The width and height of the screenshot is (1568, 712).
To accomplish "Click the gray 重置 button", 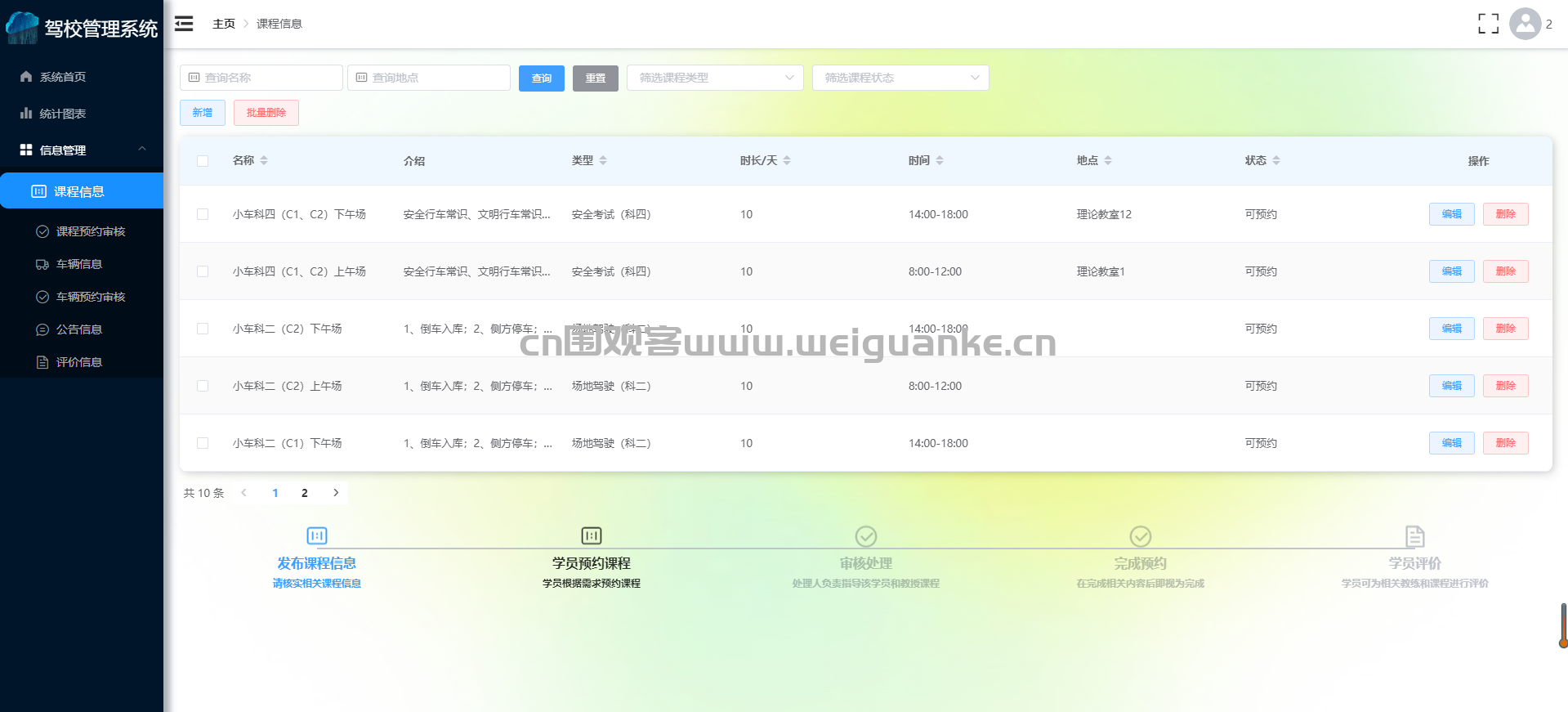I will [x=596, y=78].
